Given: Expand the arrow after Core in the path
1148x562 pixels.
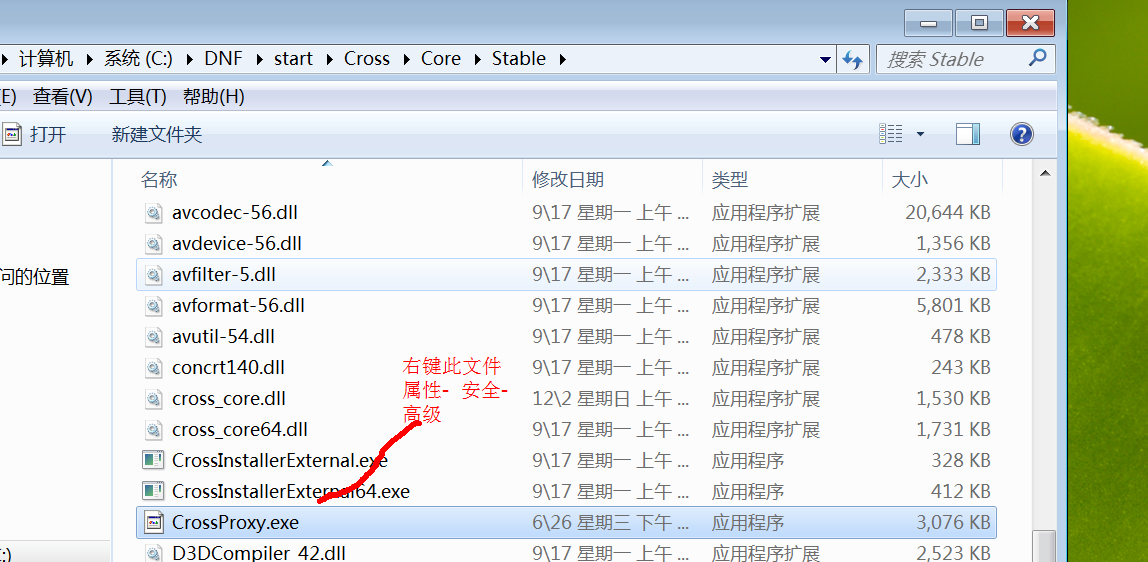Looking at the screenshot, I should pyautogui.click(x=477, y=59).
